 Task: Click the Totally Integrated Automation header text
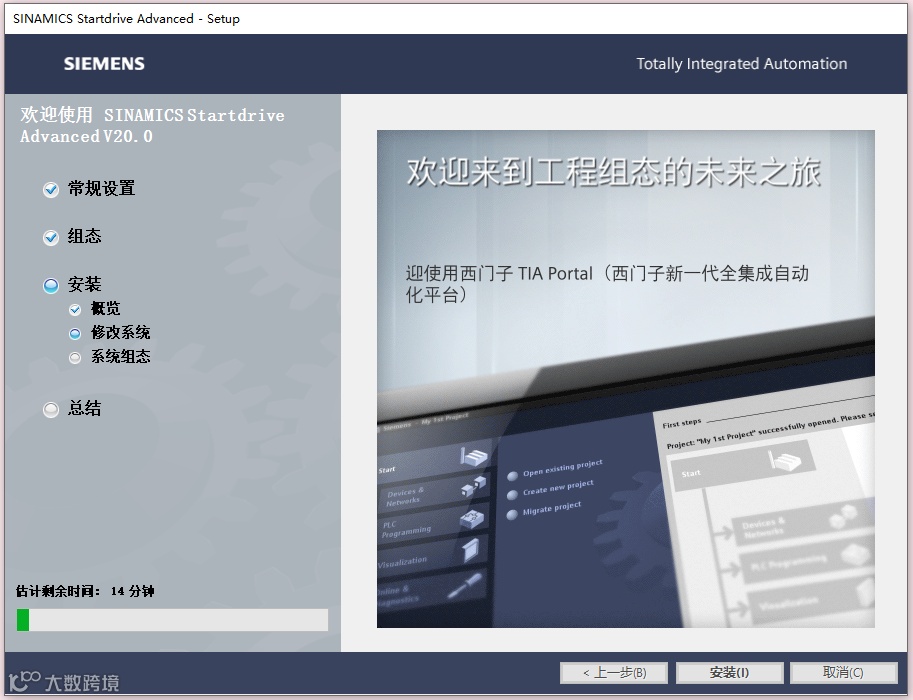742,63
